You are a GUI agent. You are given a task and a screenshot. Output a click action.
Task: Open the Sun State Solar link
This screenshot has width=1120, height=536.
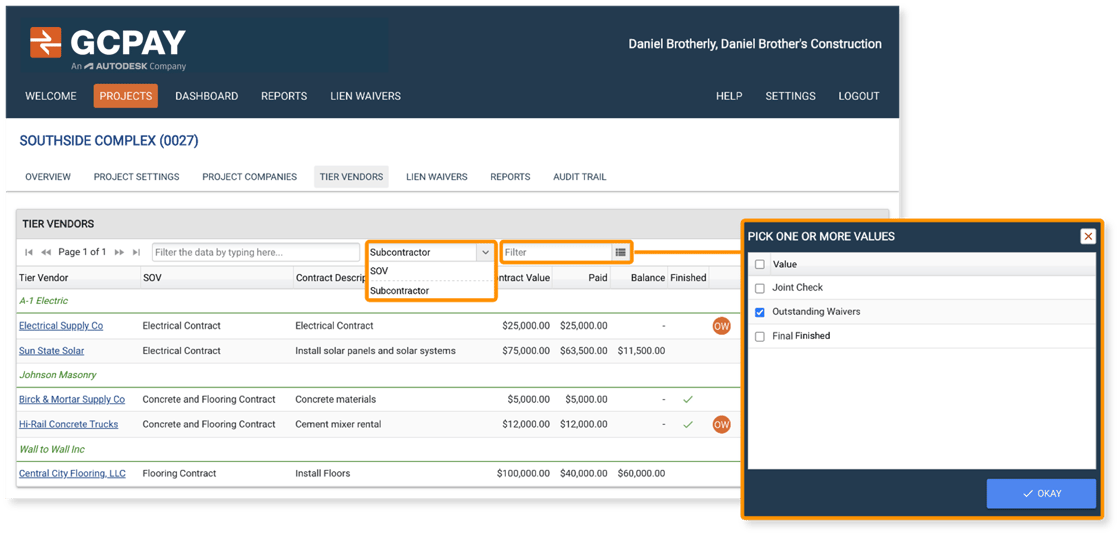(51, 351)
